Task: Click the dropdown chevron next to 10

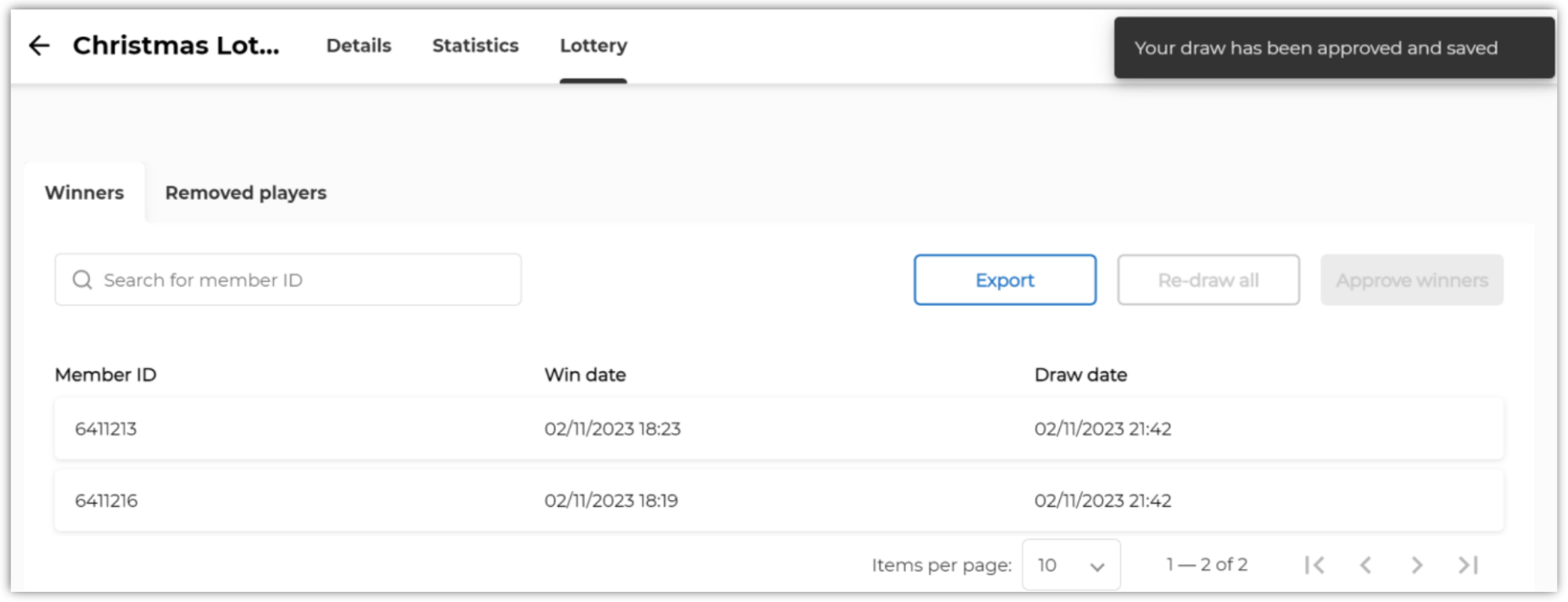Action: [x=1097, y=566]
